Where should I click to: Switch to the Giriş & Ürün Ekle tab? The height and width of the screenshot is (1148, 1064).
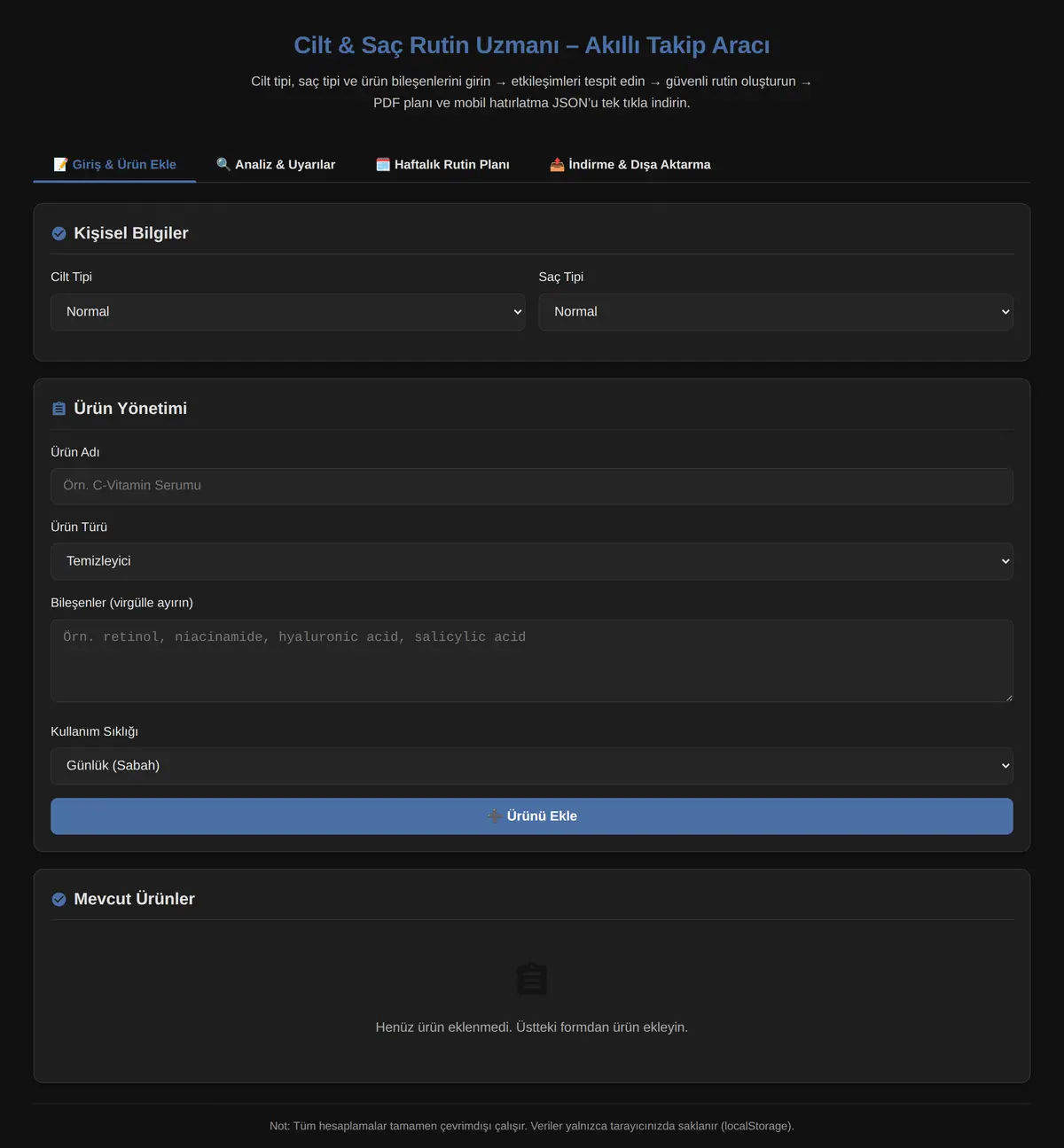coord(114,164)
